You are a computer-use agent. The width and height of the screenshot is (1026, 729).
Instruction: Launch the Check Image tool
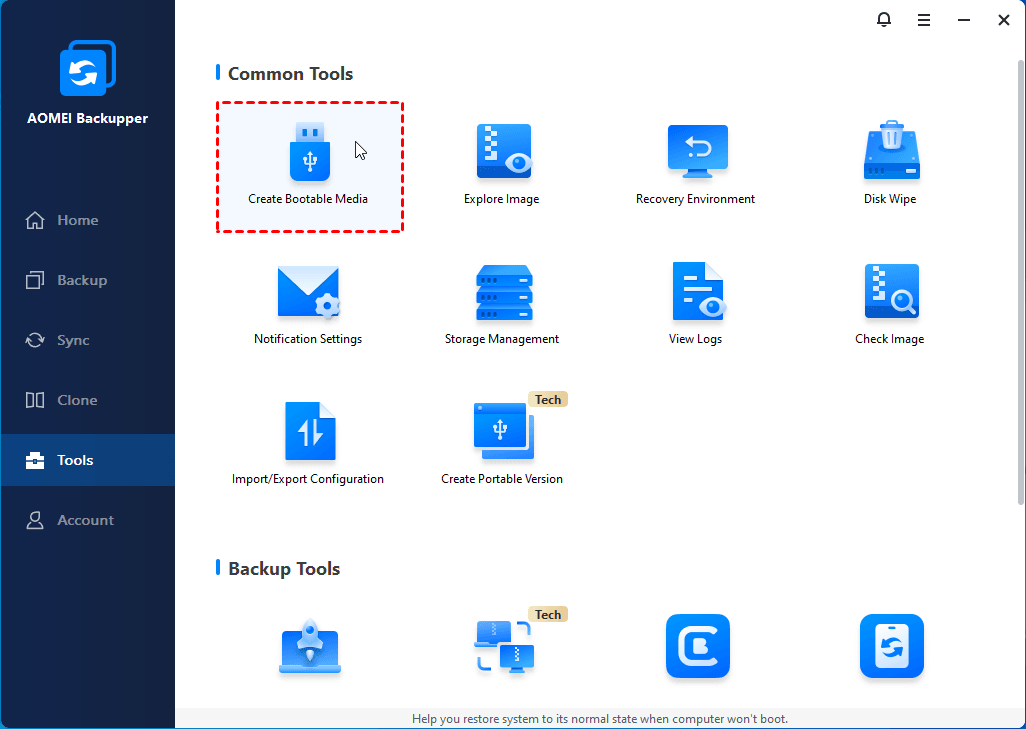click(x=890, y=293)
